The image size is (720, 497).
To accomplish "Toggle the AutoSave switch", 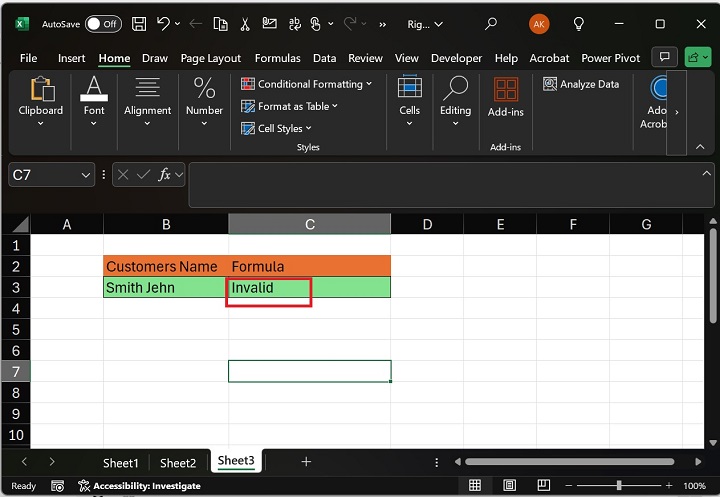I will (103, 23).
